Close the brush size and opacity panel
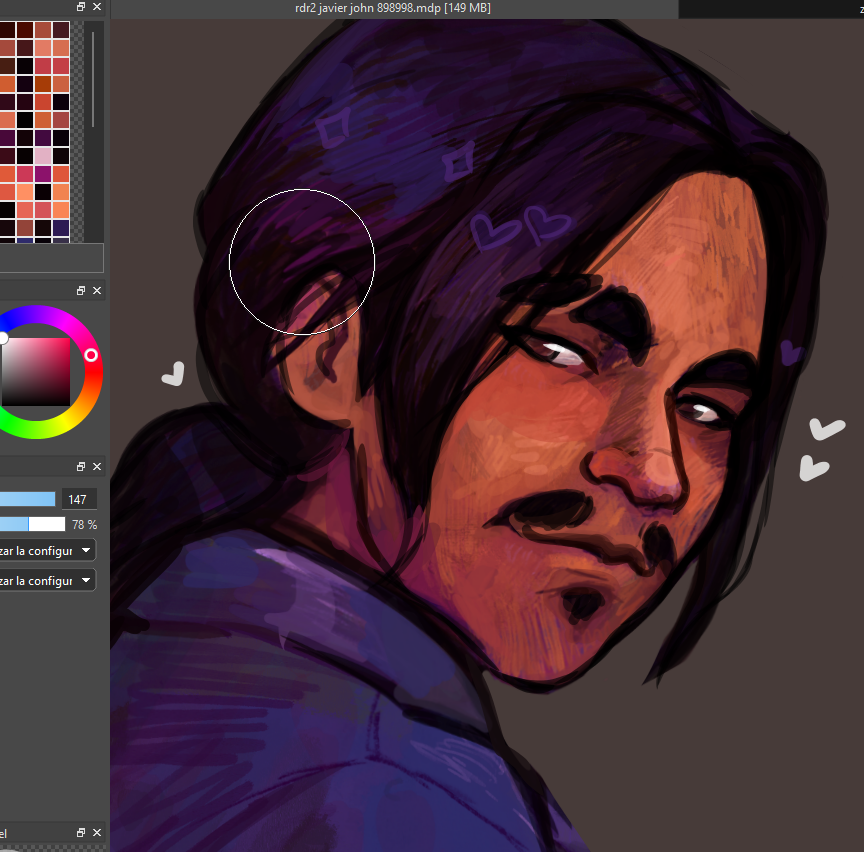Image resolution: width=864 pixels, height=852 pixels. click(97, 466)
